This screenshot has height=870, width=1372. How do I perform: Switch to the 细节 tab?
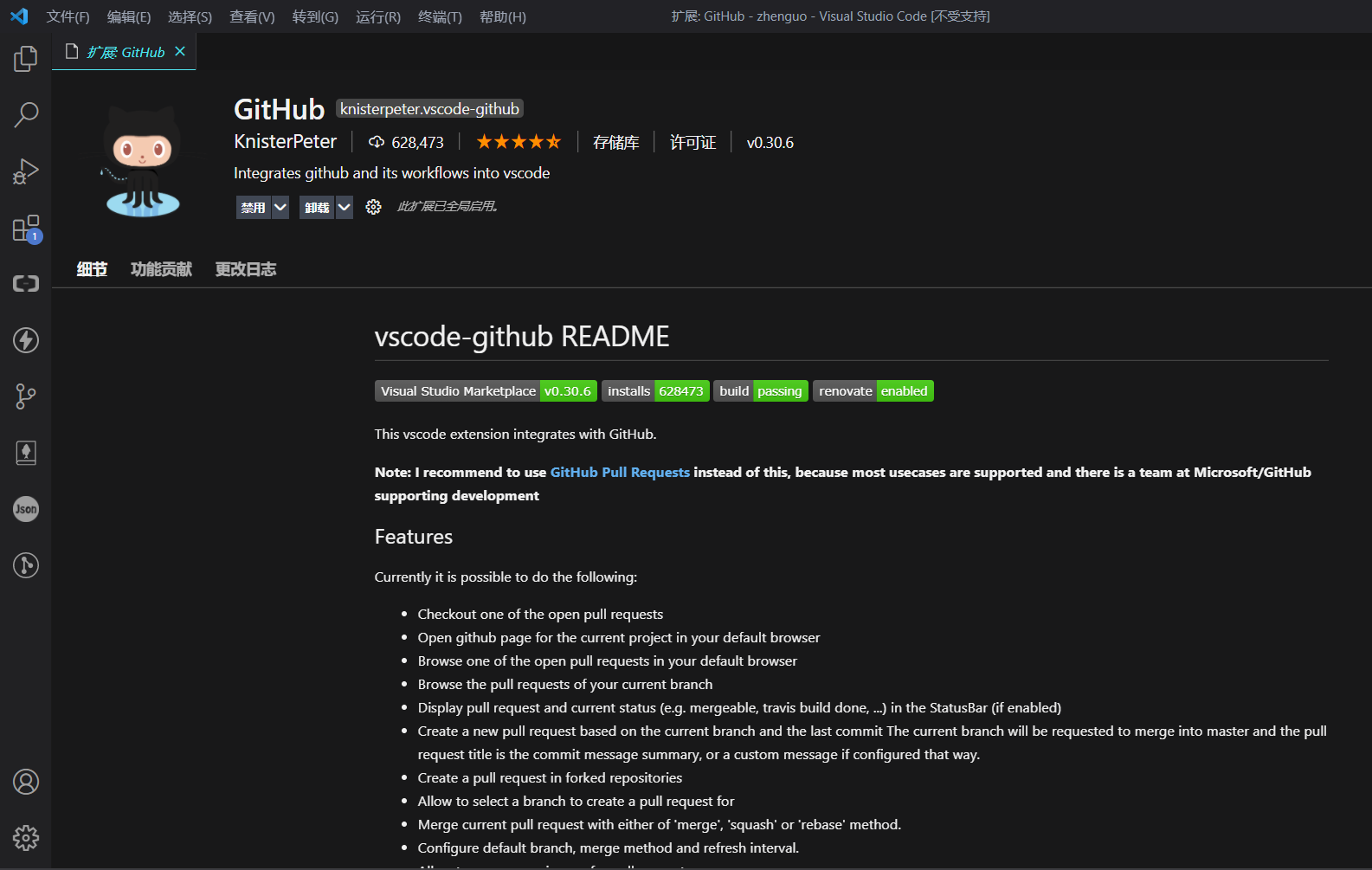point(92,269)
